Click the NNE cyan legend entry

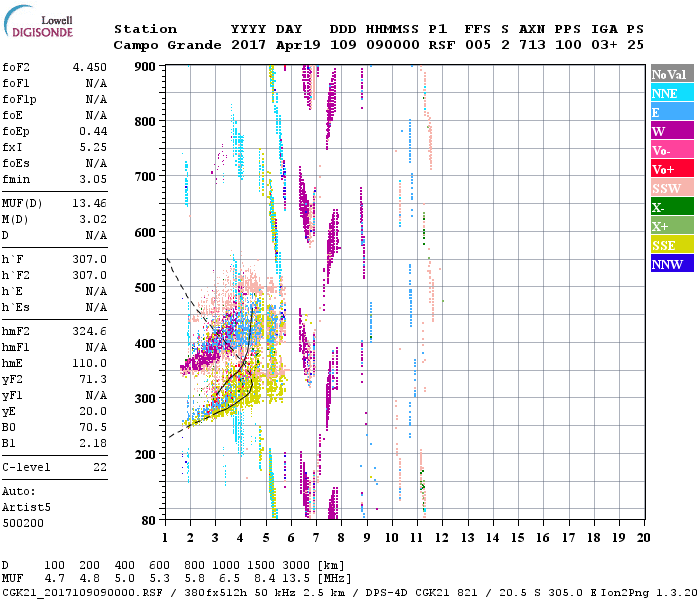point(672,93)
